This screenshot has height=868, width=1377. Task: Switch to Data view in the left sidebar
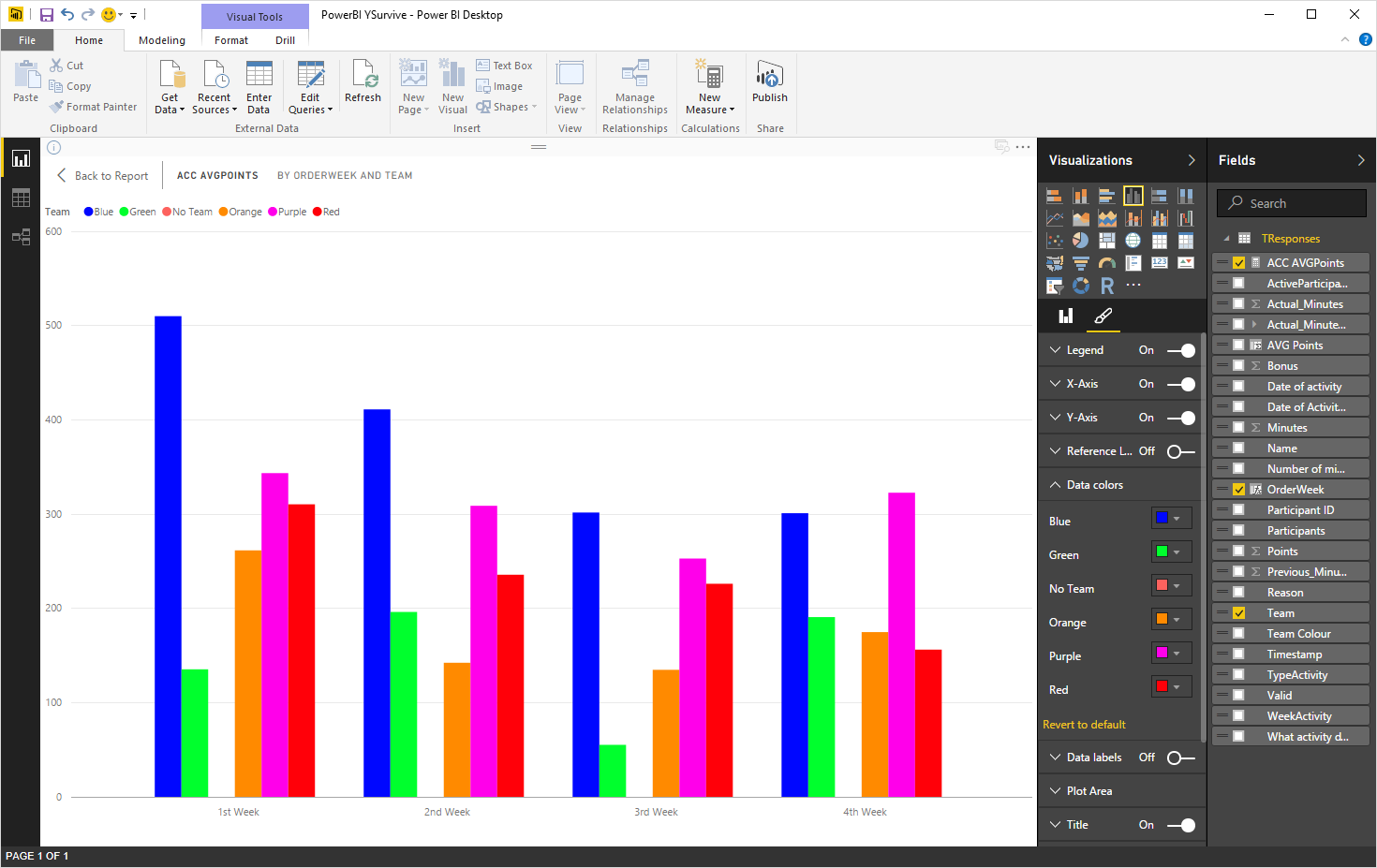coord(21,198)
